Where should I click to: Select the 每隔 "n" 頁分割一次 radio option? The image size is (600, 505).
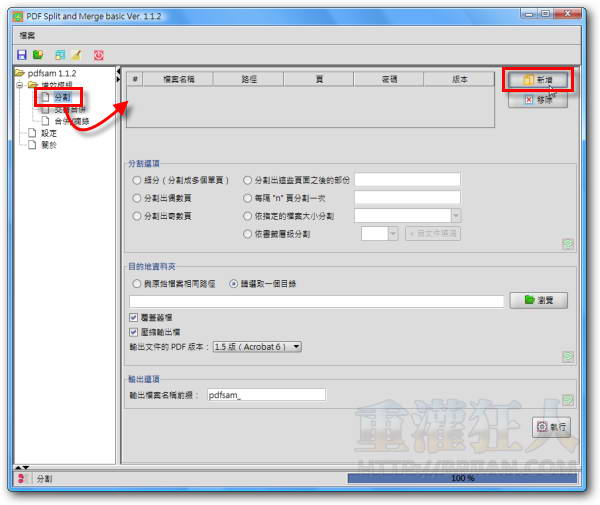pos(248,198)
